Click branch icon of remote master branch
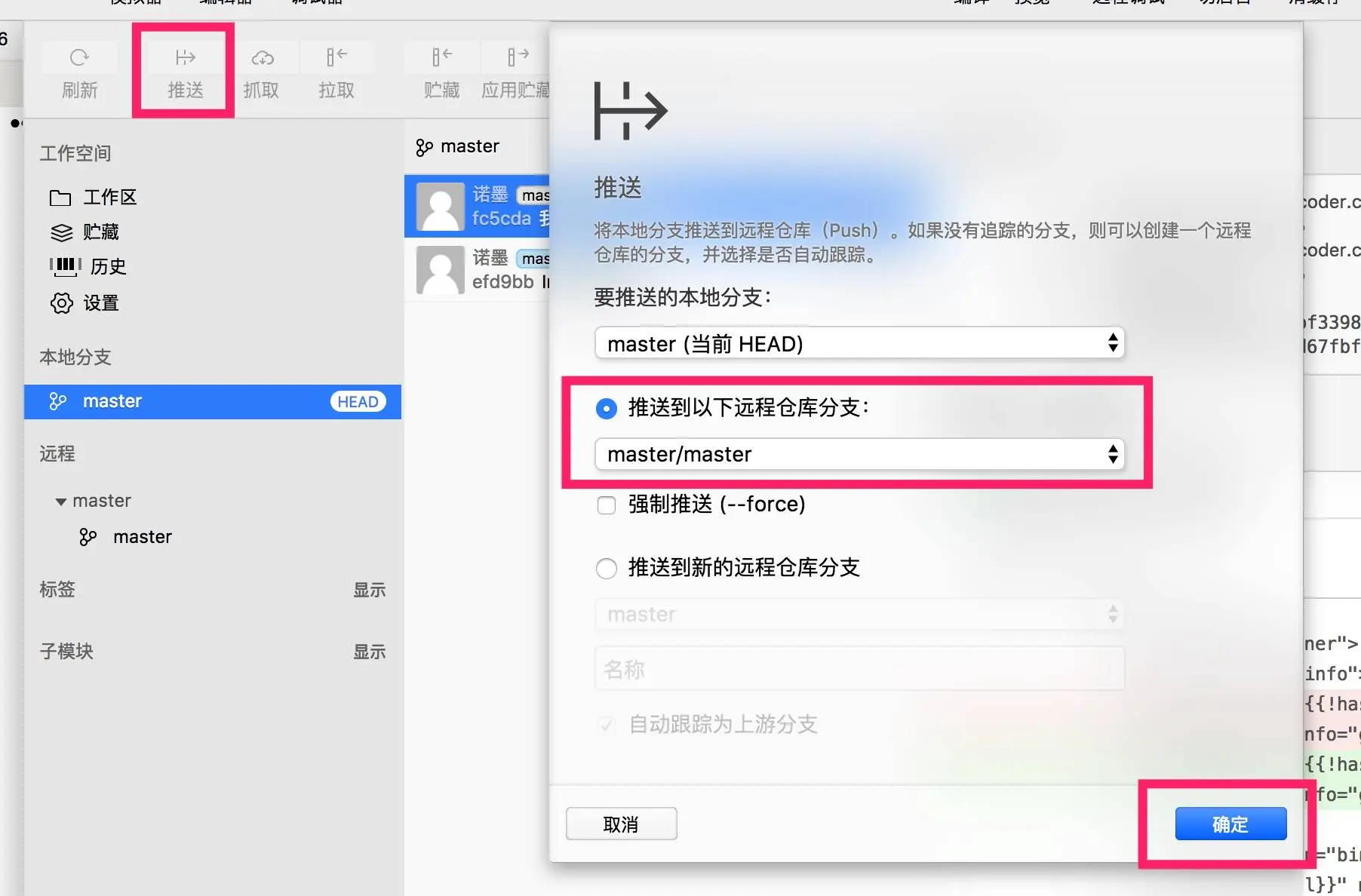The width and height of the screenshot is (1361, 896). coord(88,537)
